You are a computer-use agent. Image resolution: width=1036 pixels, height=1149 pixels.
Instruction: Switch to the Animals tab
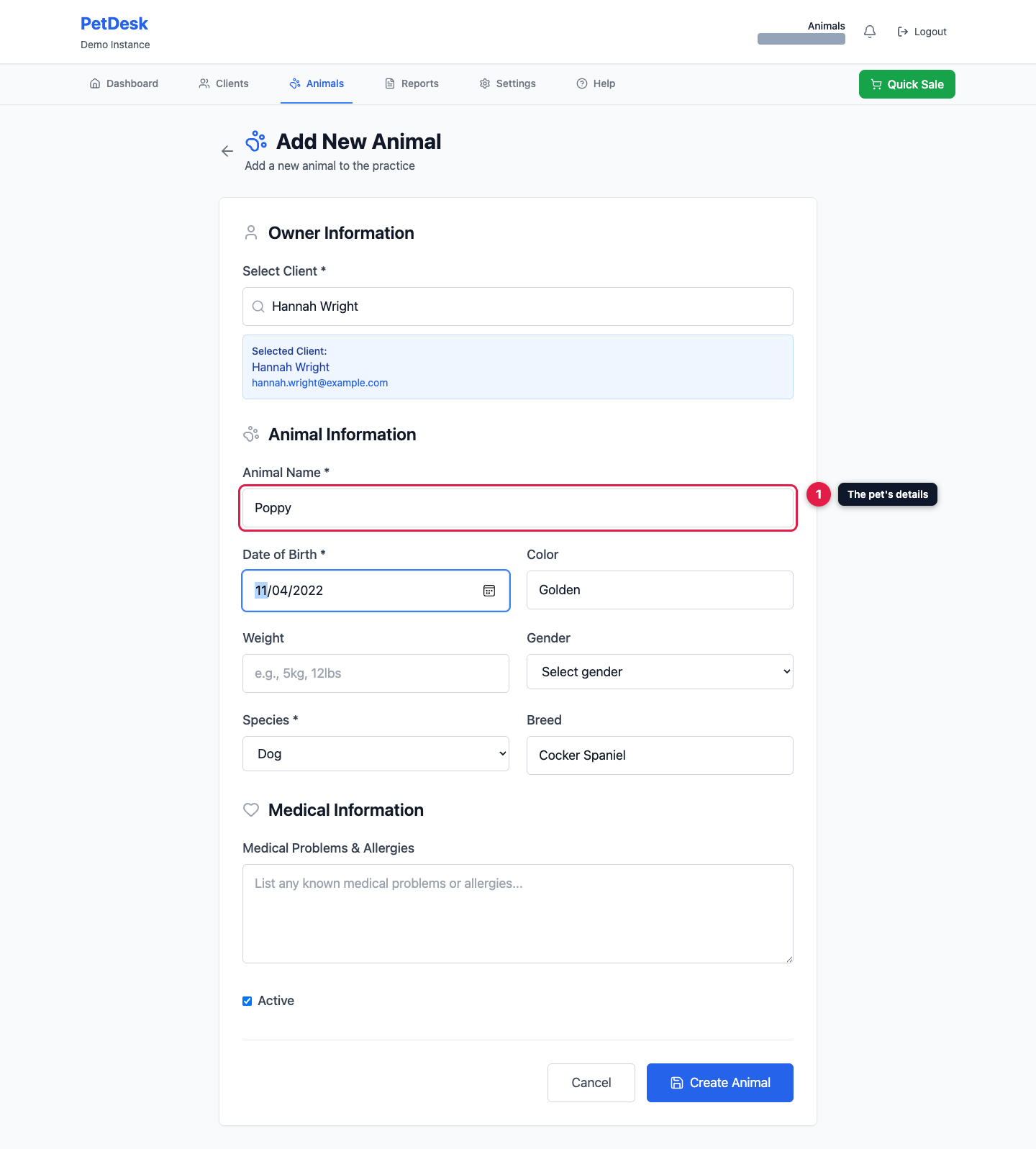[317, 83]
